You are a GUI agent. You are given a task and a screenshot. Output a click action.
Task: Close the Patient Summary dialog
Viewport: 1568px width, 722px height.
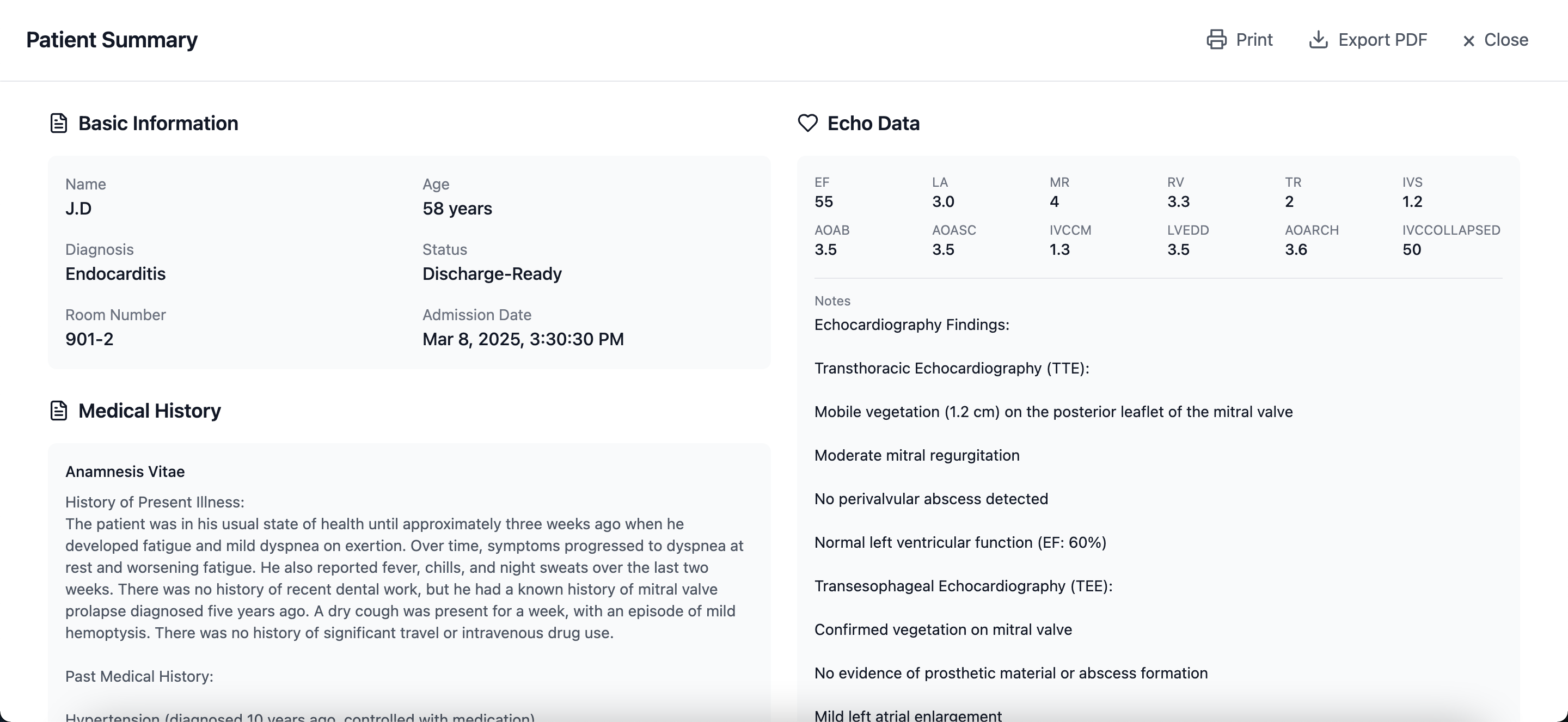tap(1495, 40)
